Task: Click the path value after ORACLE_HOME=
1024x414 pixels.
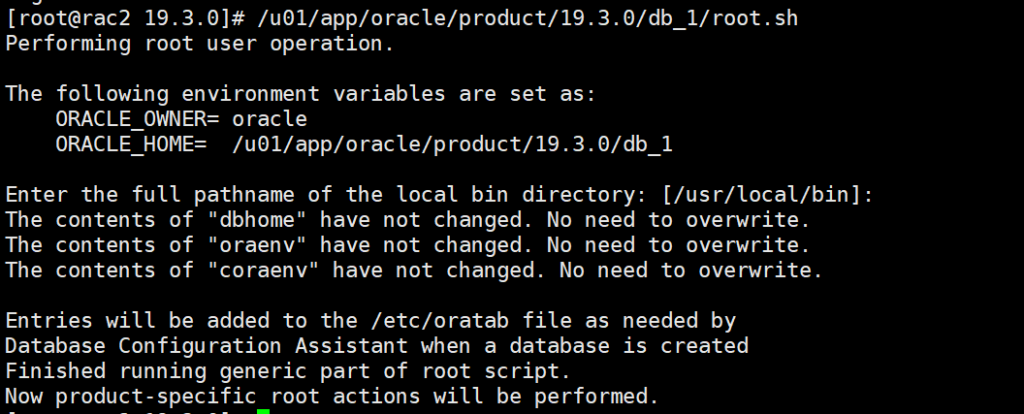Action: (452, 144)
